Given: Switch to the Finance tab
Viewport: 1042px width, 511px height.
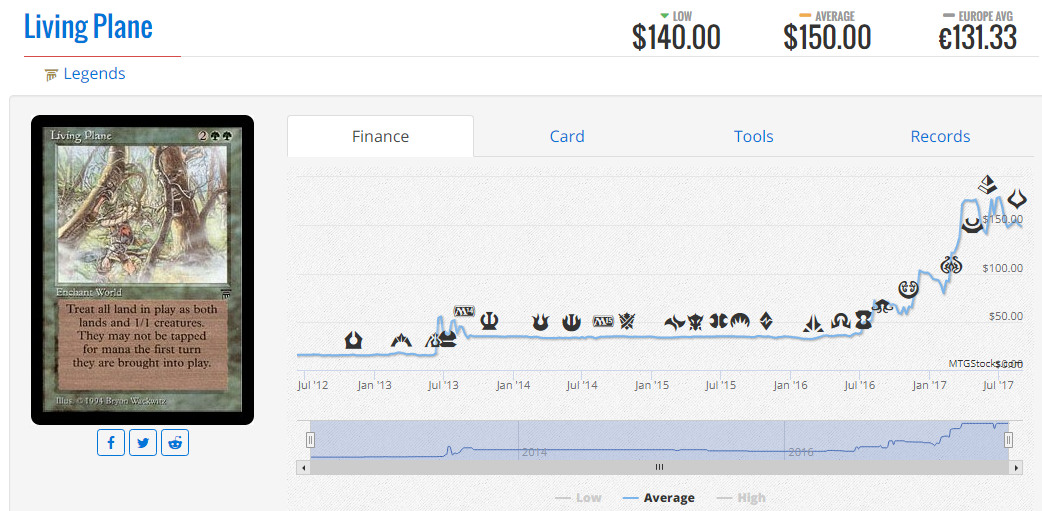Looking at the screenshot, I should point(380,136).
